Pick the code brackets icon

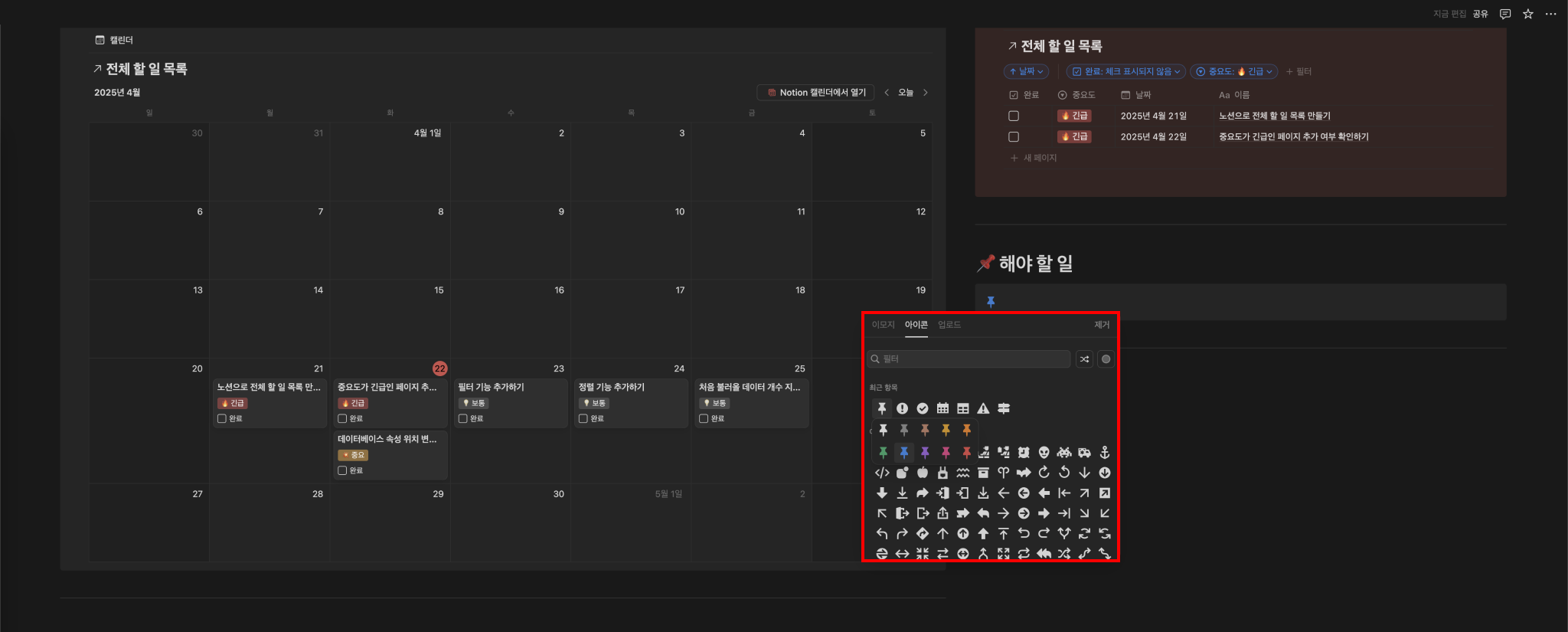click(x=882, y=473)
